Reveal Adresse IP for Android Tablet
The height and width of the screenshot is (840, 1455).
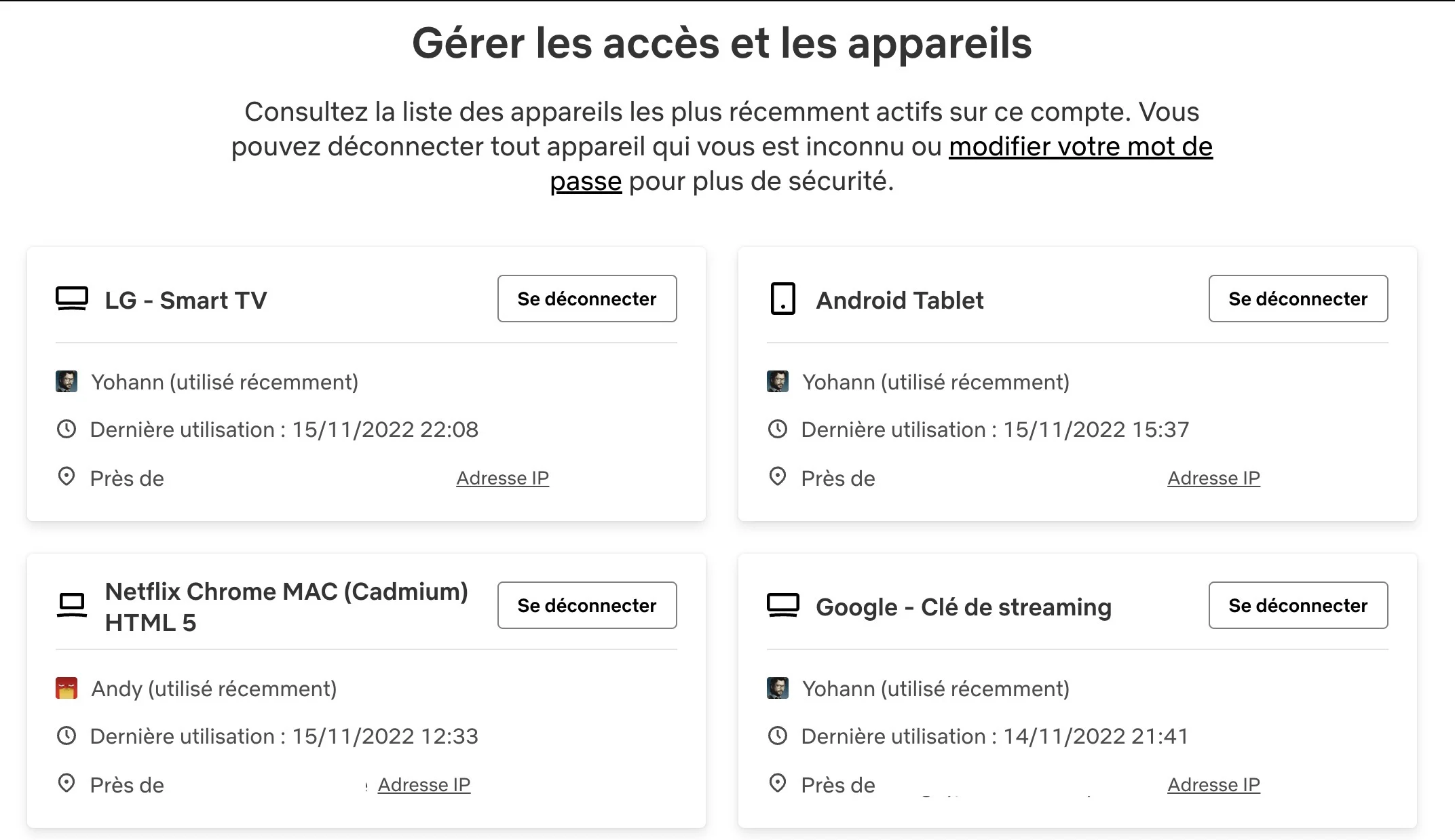pyautogui.click(x=1213, y=478)
